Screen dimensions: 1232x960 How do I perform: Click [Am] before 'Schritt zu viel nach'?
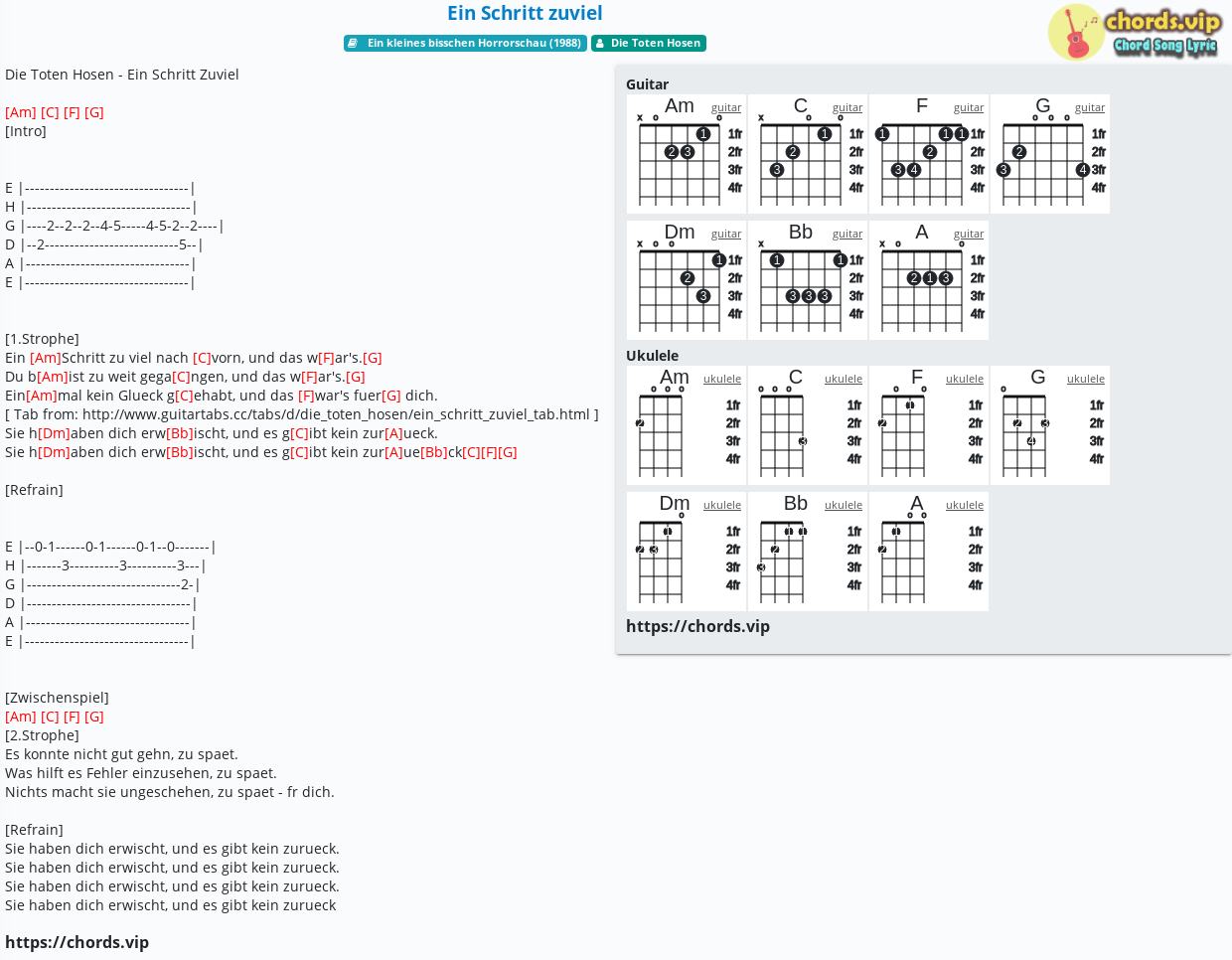[46, 358]
